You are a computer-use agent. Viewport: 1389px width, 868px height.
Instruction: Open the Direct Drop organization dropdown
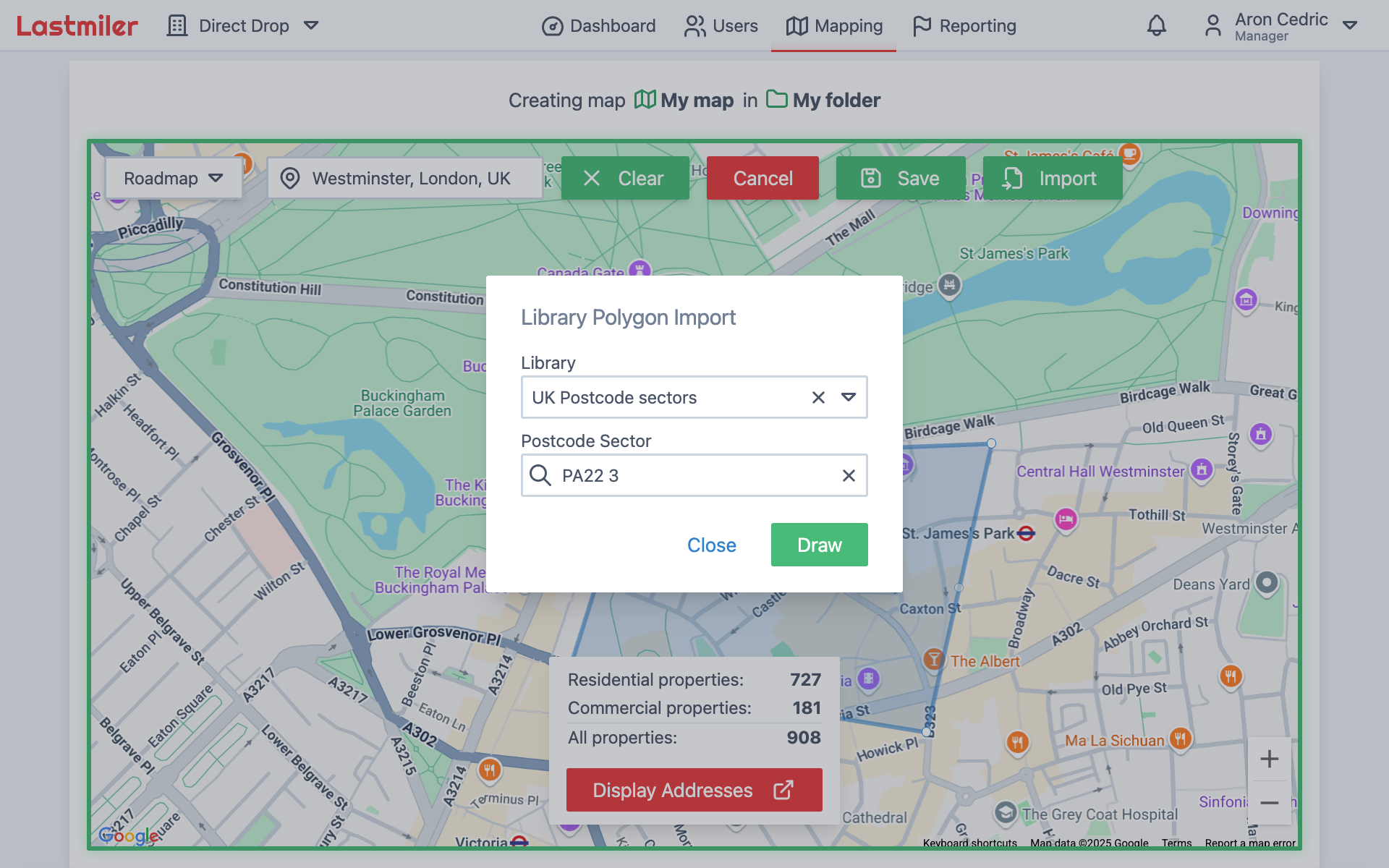pyautogui.click(x=242, y=26)
